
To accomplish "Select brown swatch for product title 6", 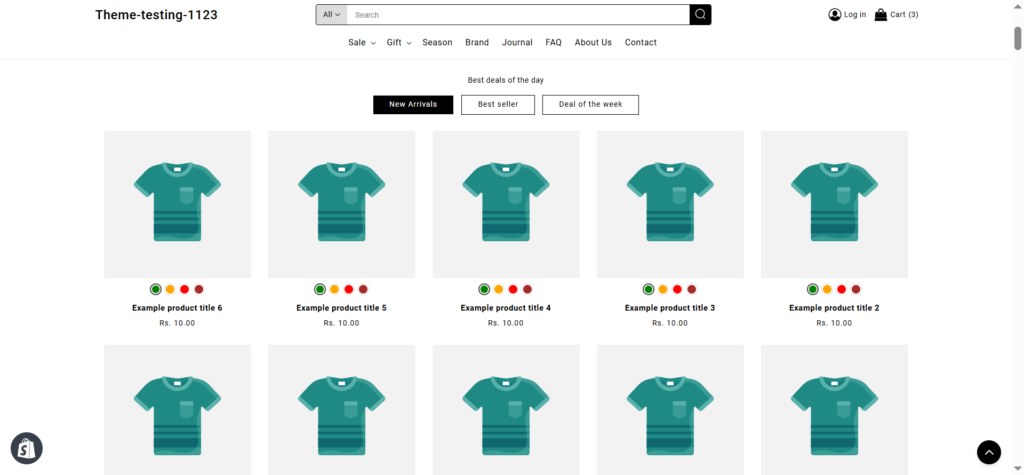I will click(199, 289).
